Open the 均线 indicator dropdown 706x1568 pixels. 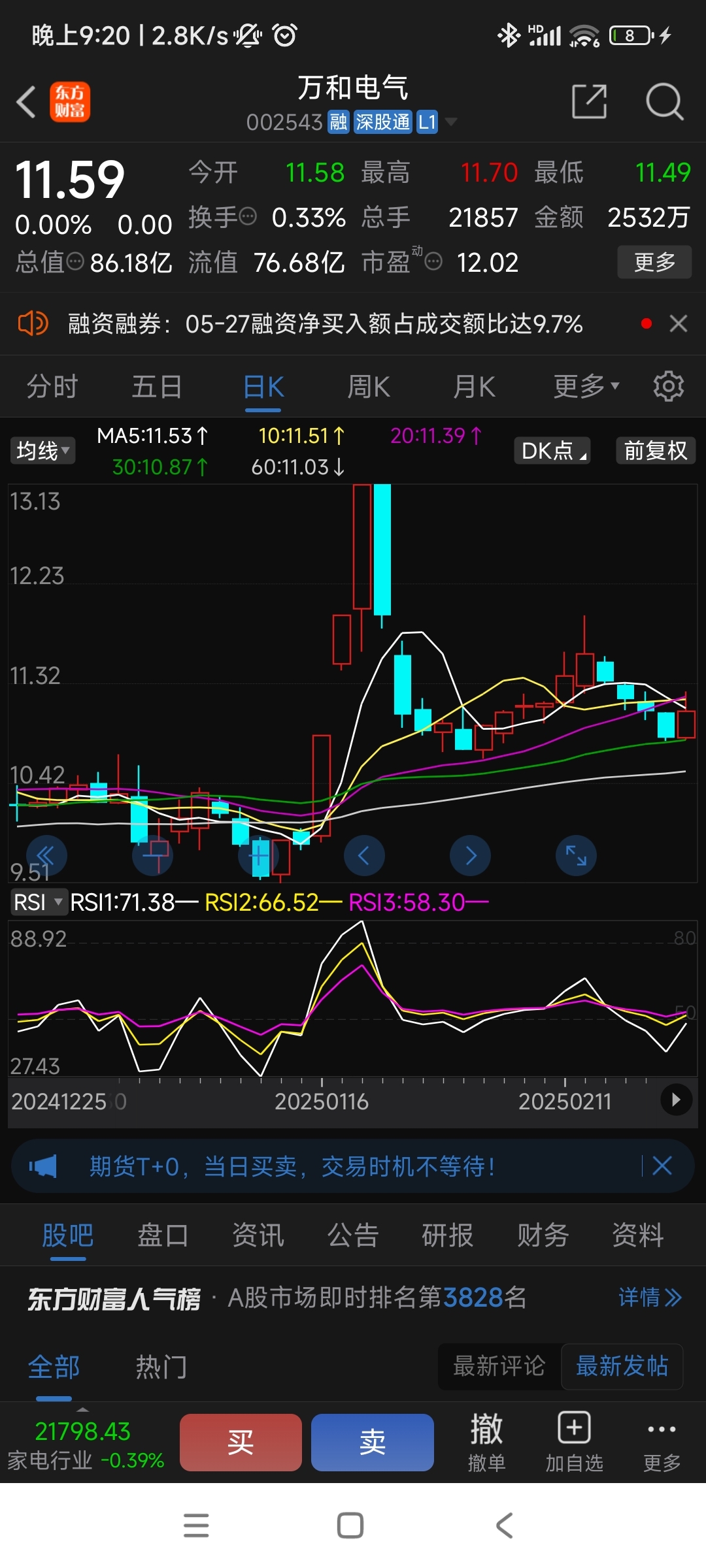tap(42, 451)
